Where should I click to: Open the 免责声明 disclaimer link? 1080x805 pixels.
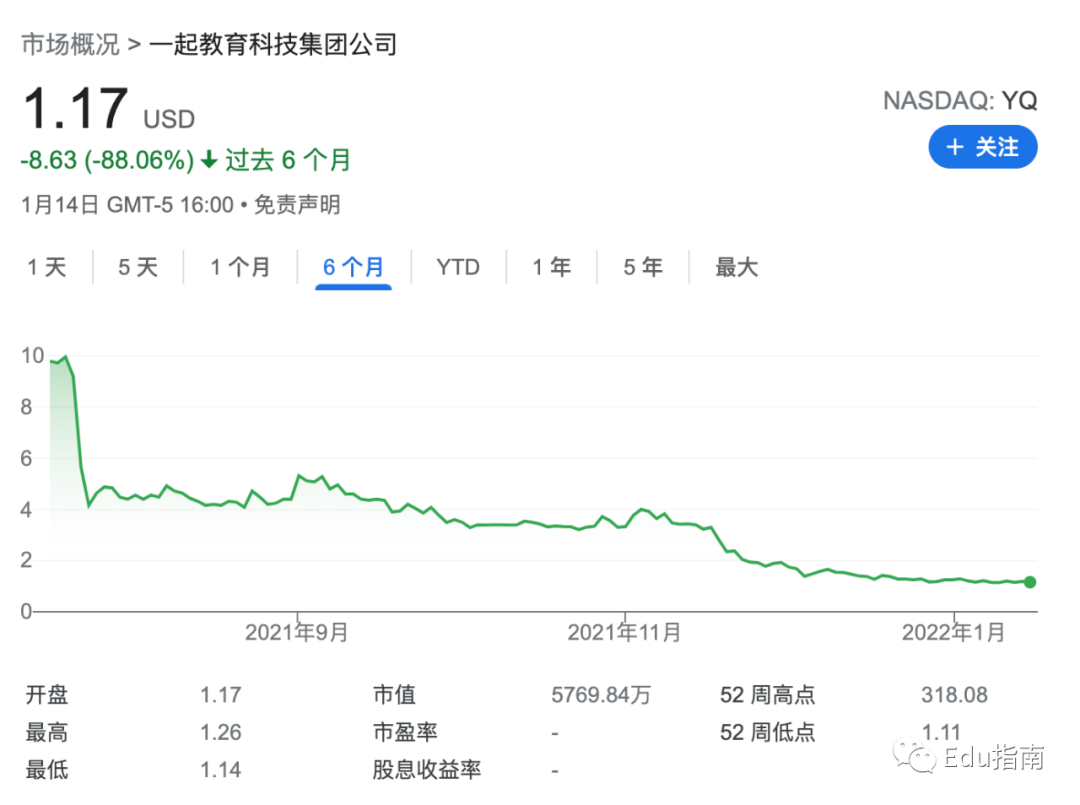(x=297, y=205)
